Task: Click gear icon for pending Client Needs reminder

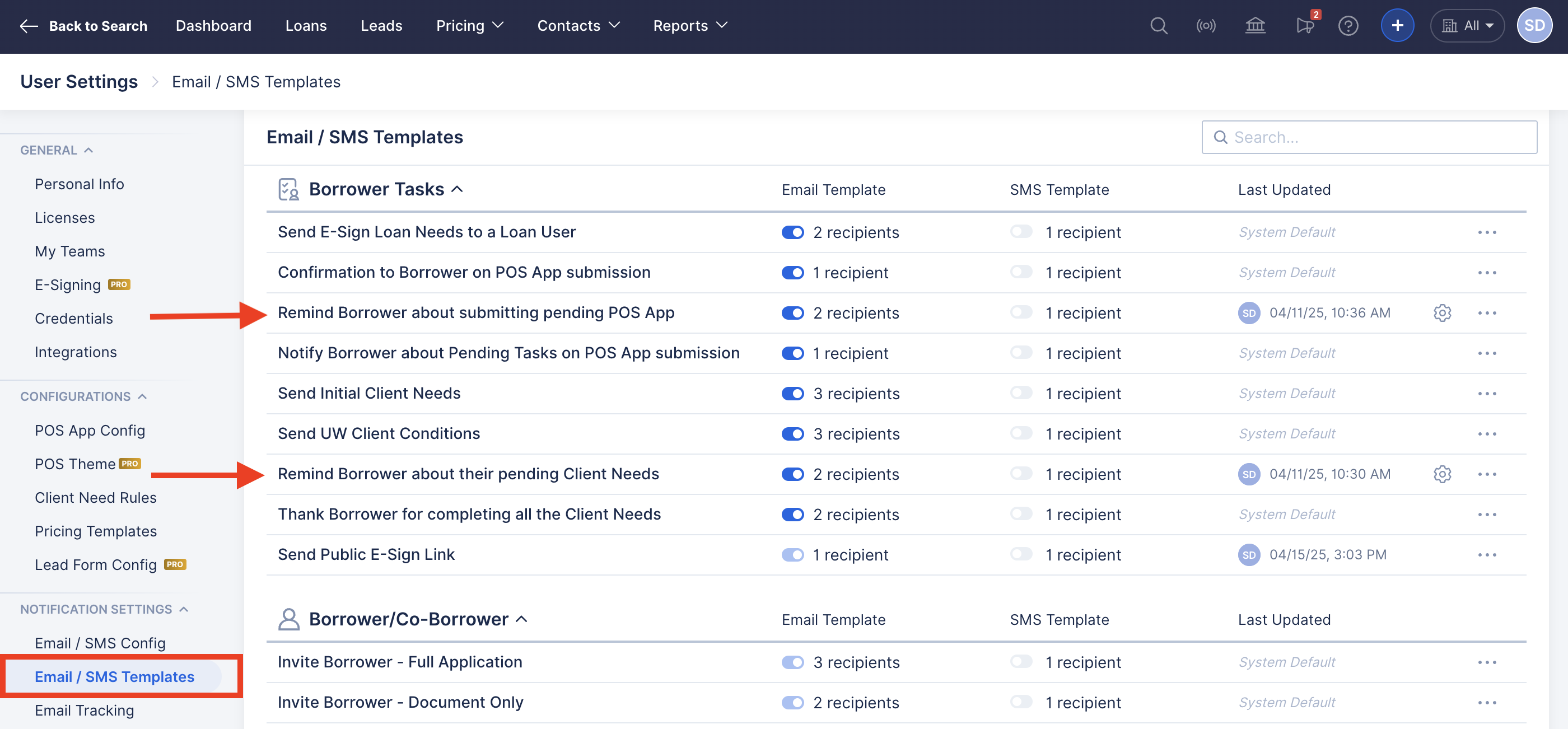Action: click(1442, 474)
